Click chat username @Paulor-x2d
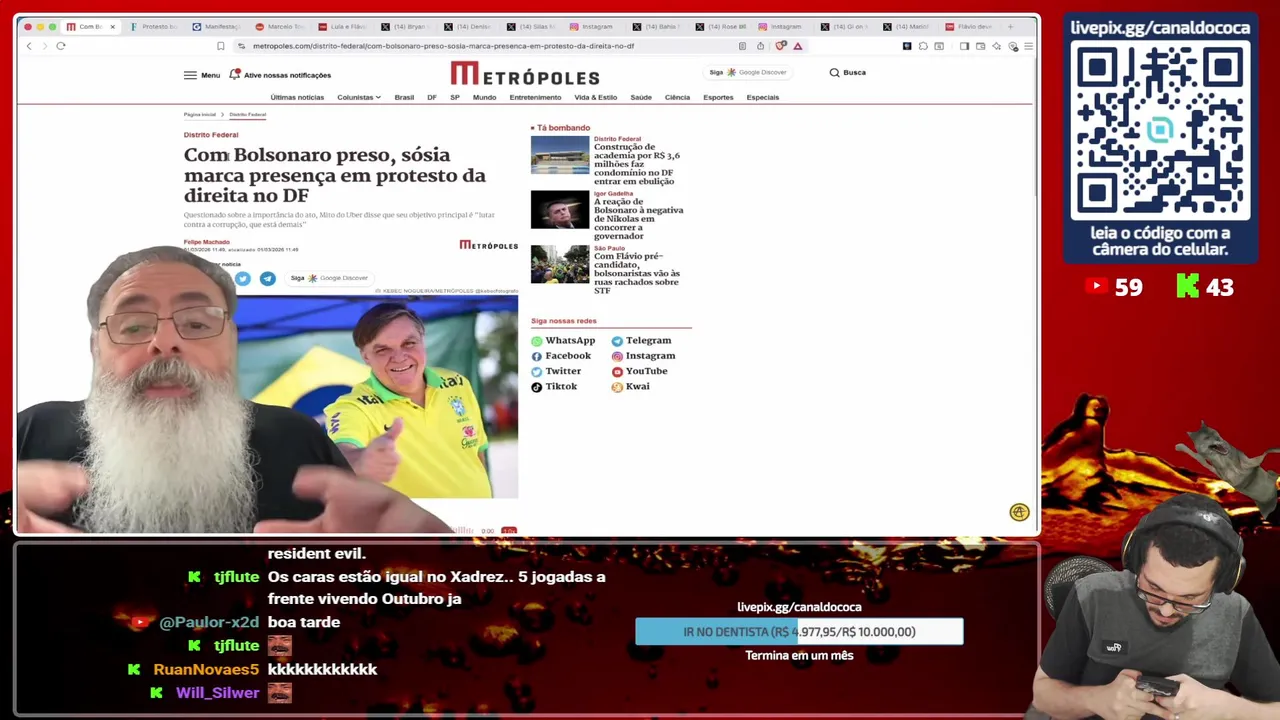This screenshot has height=720, width=1280. coord(209,622)
